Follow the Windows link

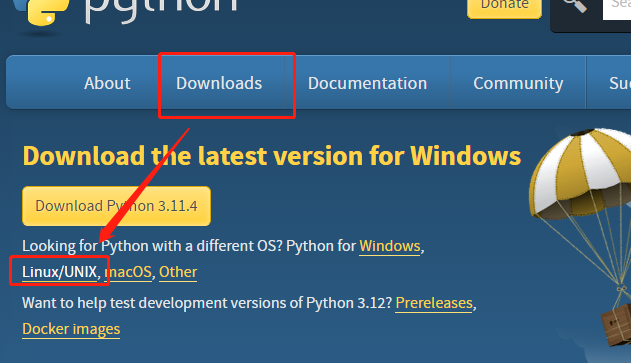click(390, 246)
